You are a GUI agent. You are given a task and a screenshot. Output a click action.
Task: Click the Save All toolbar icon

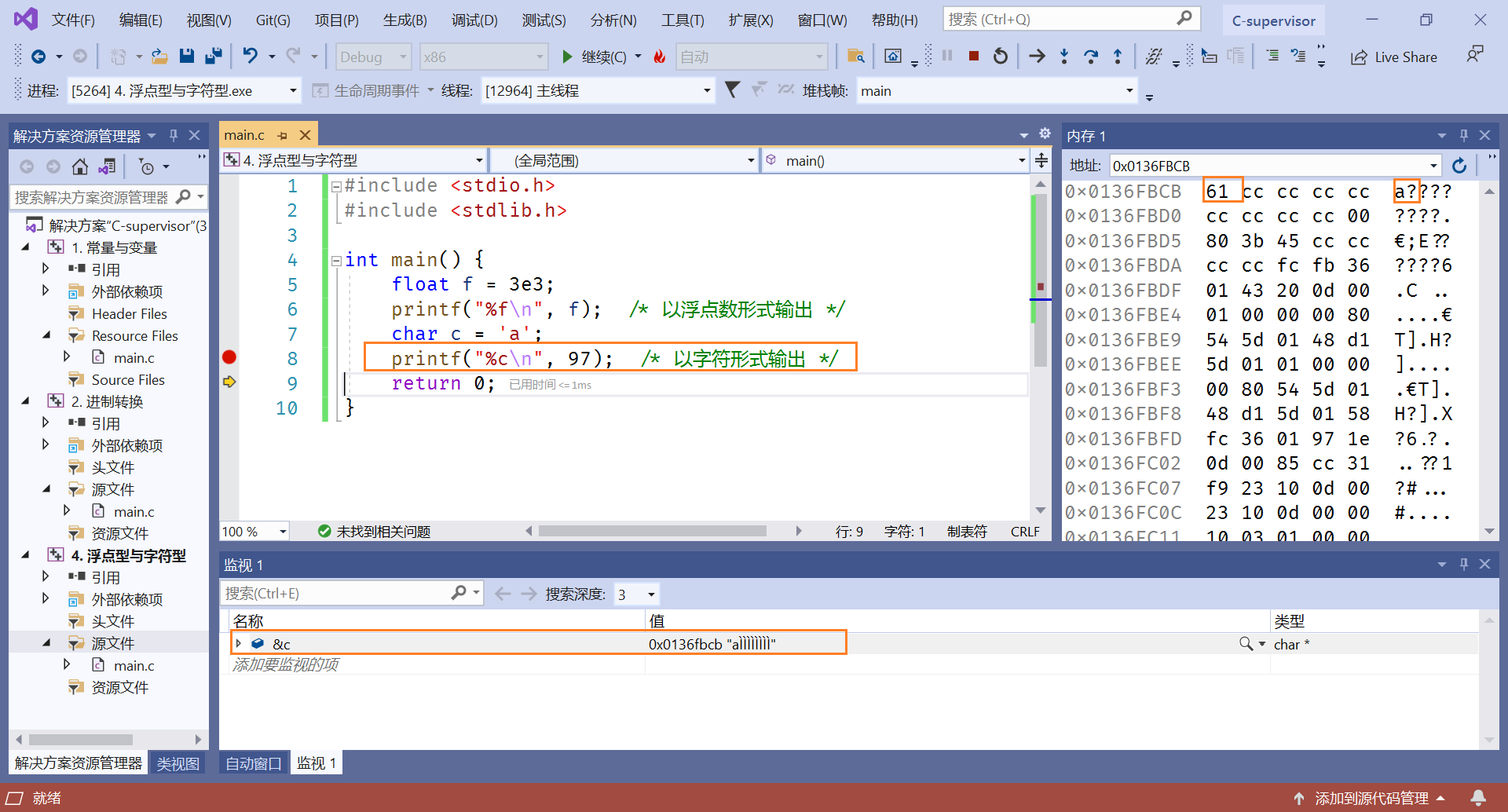click(x=213, y=57)
